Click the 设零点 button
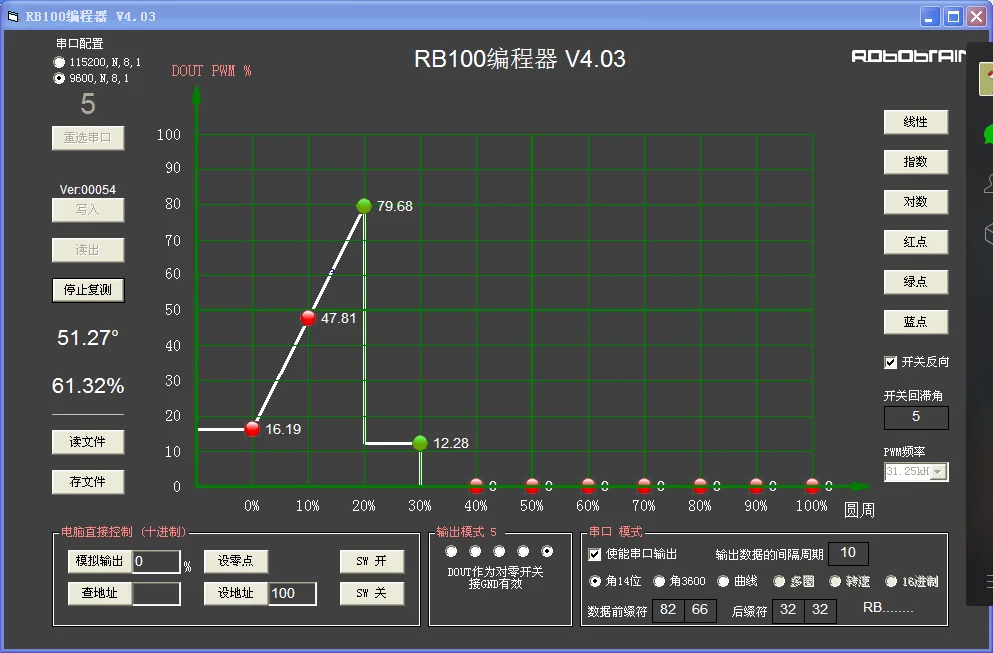 [236, 561]
